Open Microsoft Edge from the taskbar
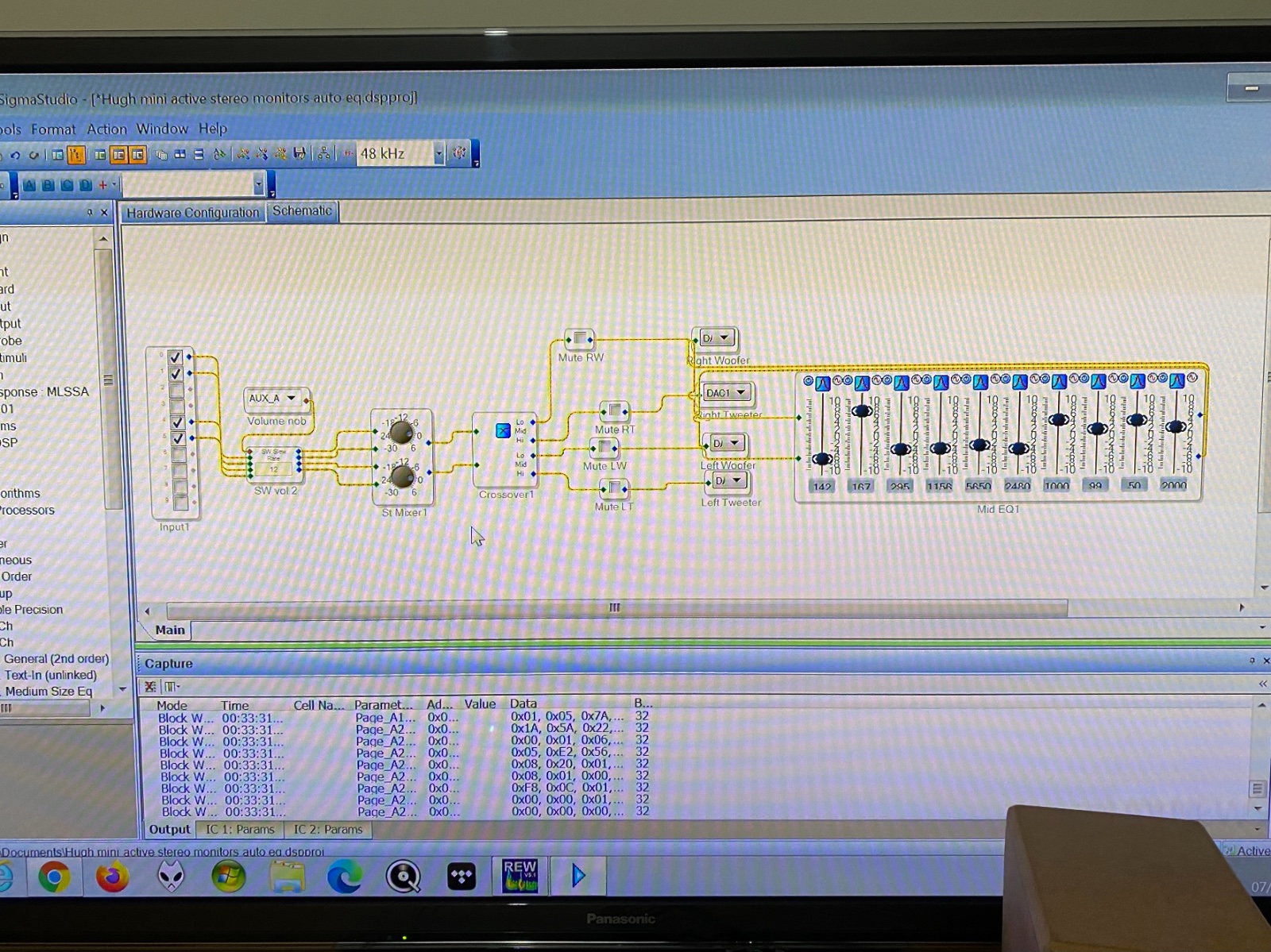The height and width of the screenshot is (952, 1271). (x=345, y=877)
